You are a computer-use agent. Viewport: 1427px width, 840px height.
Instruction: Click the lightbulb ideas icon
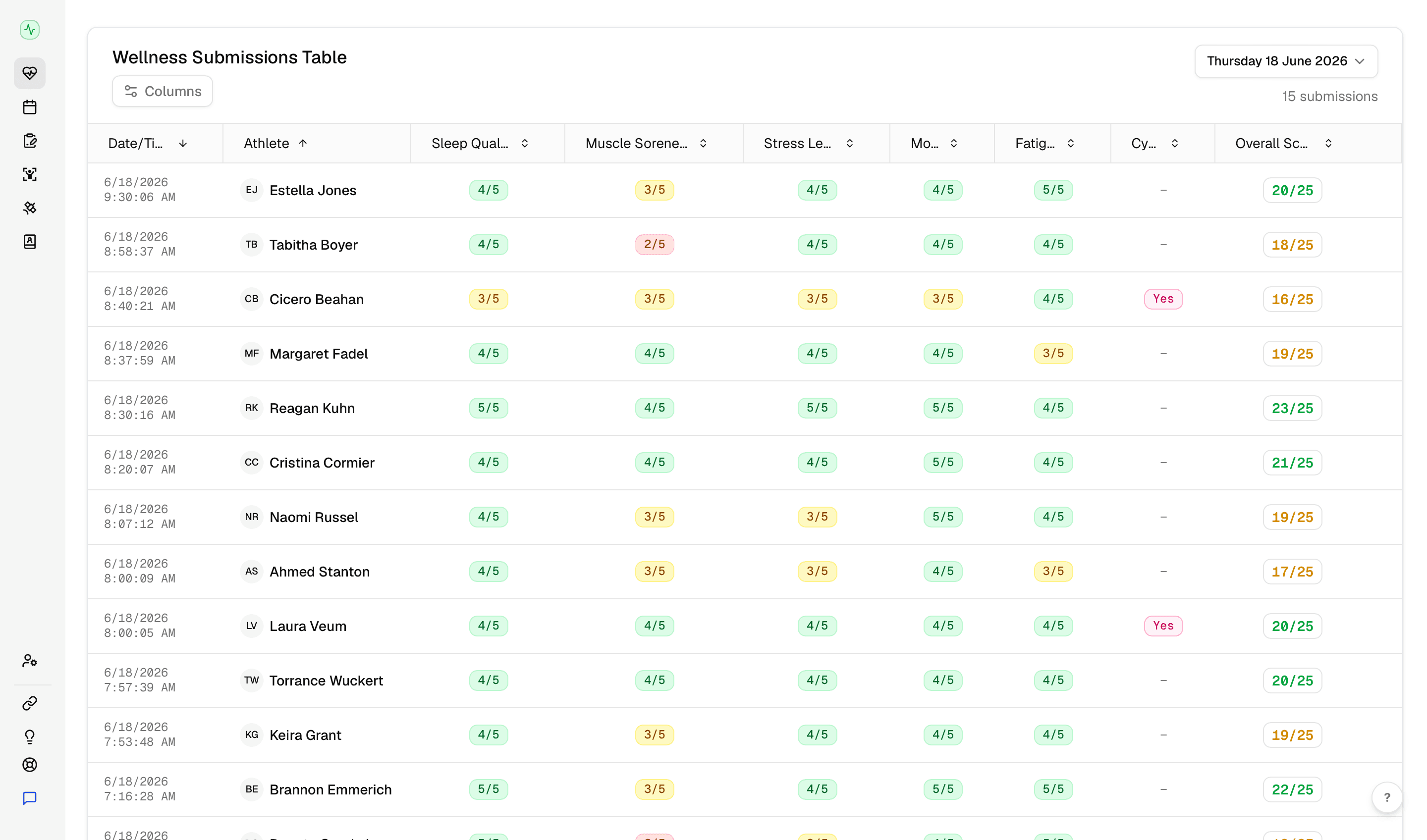pos(29,736)
